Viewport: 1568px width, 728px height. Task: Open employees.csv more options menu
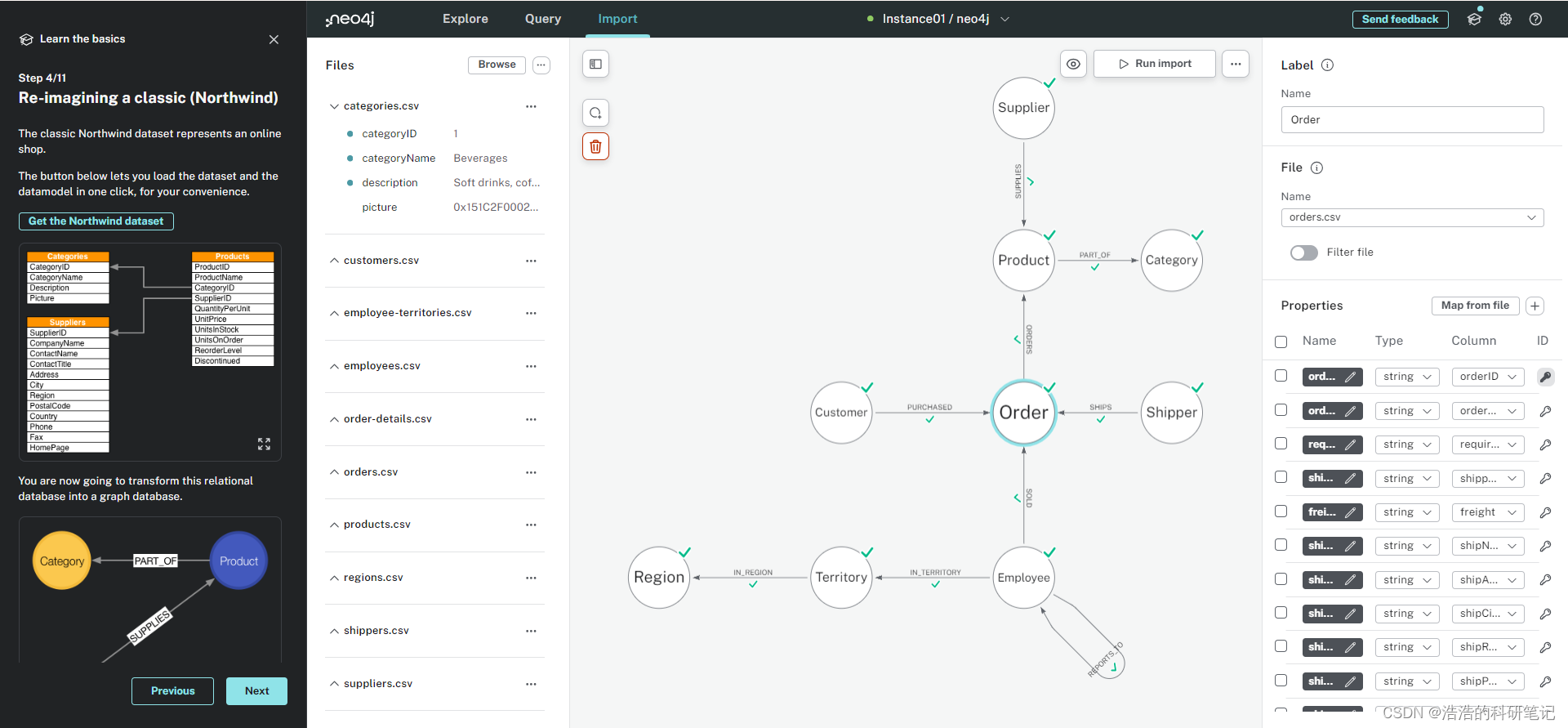click(x=531, y=366)
